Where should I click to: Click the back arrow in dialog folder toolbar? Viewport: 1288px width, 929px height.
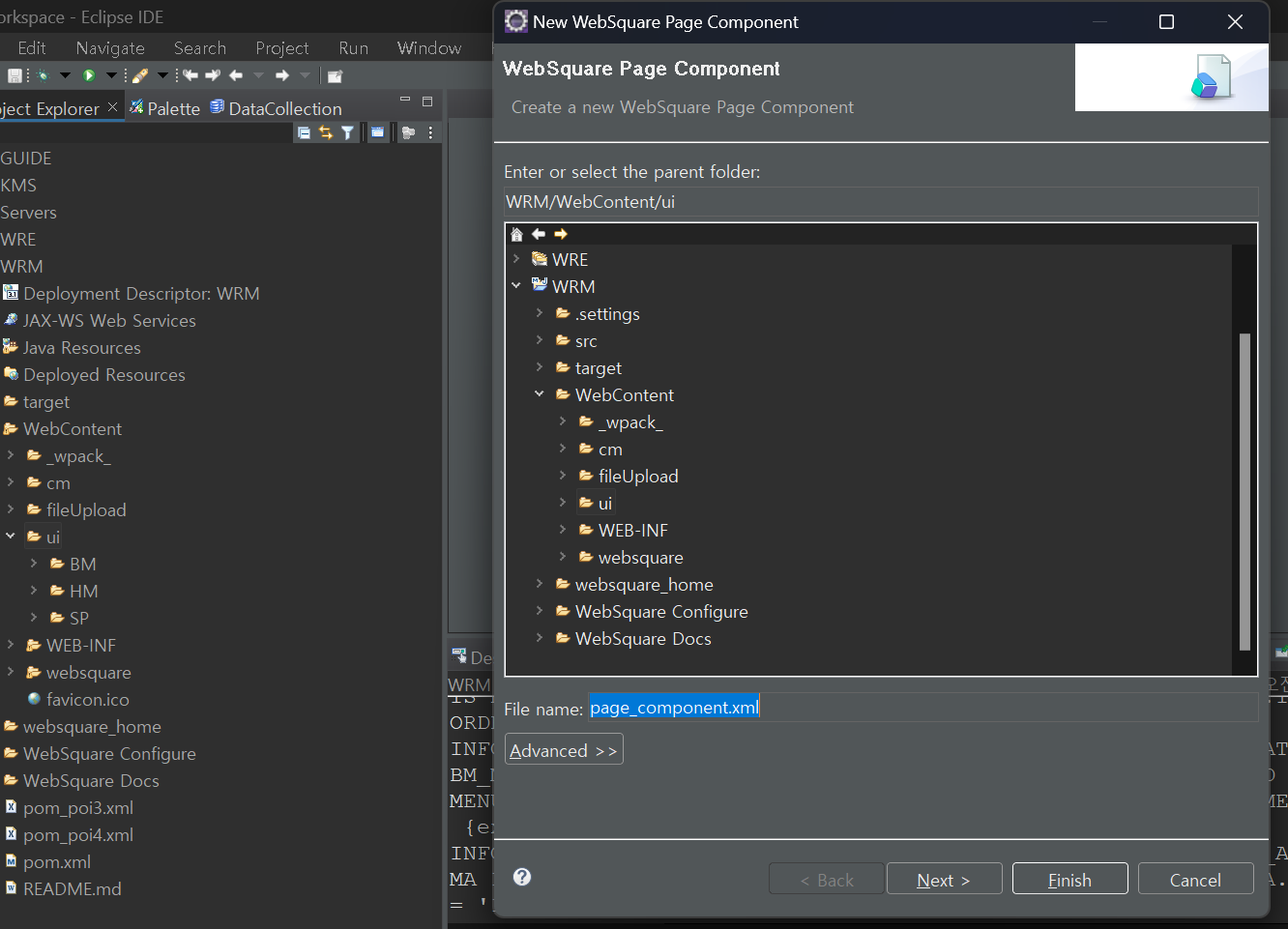point(539,234)
